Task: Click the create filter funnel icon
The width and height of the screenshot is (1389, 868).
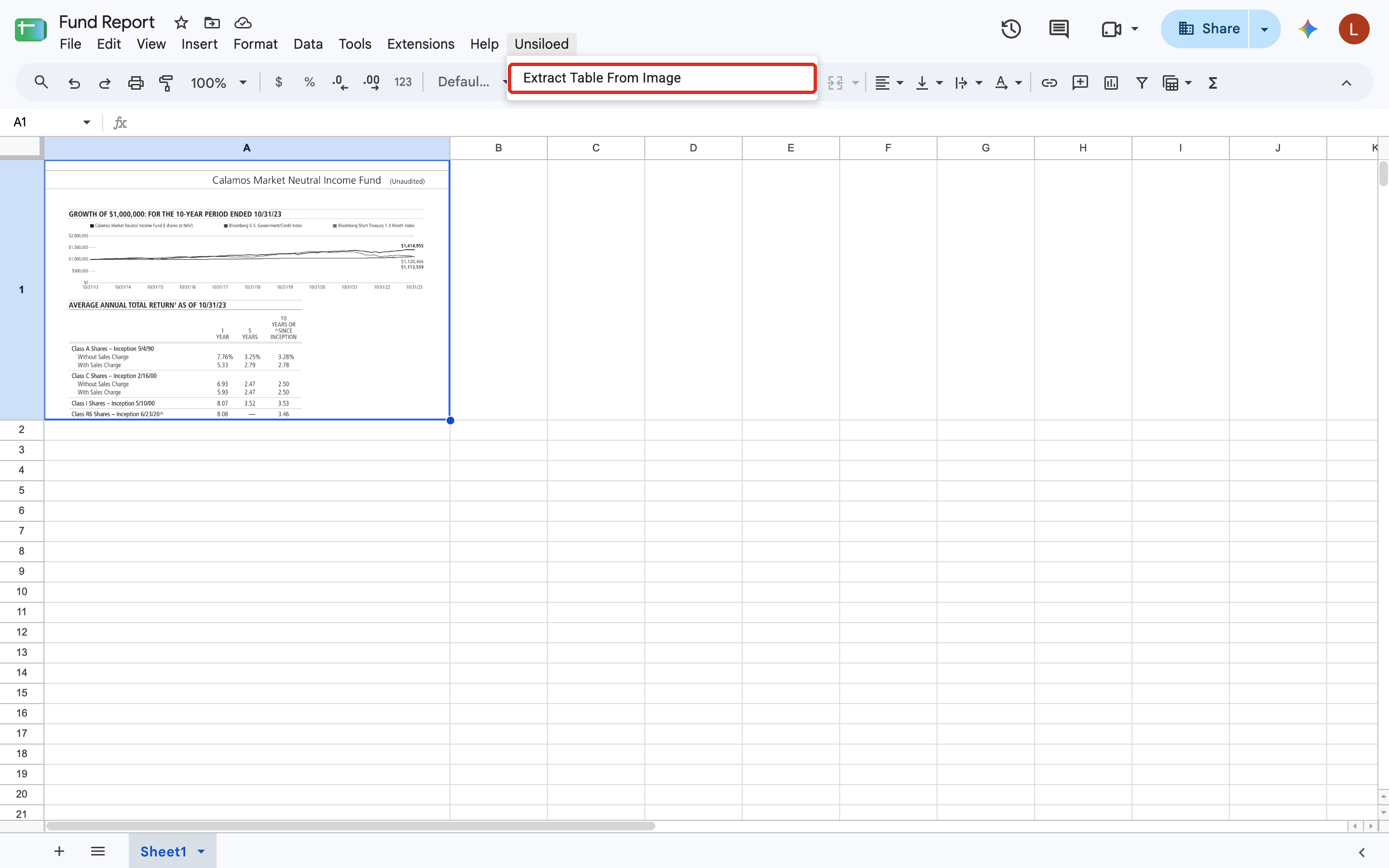Action: pos(1142,82)
